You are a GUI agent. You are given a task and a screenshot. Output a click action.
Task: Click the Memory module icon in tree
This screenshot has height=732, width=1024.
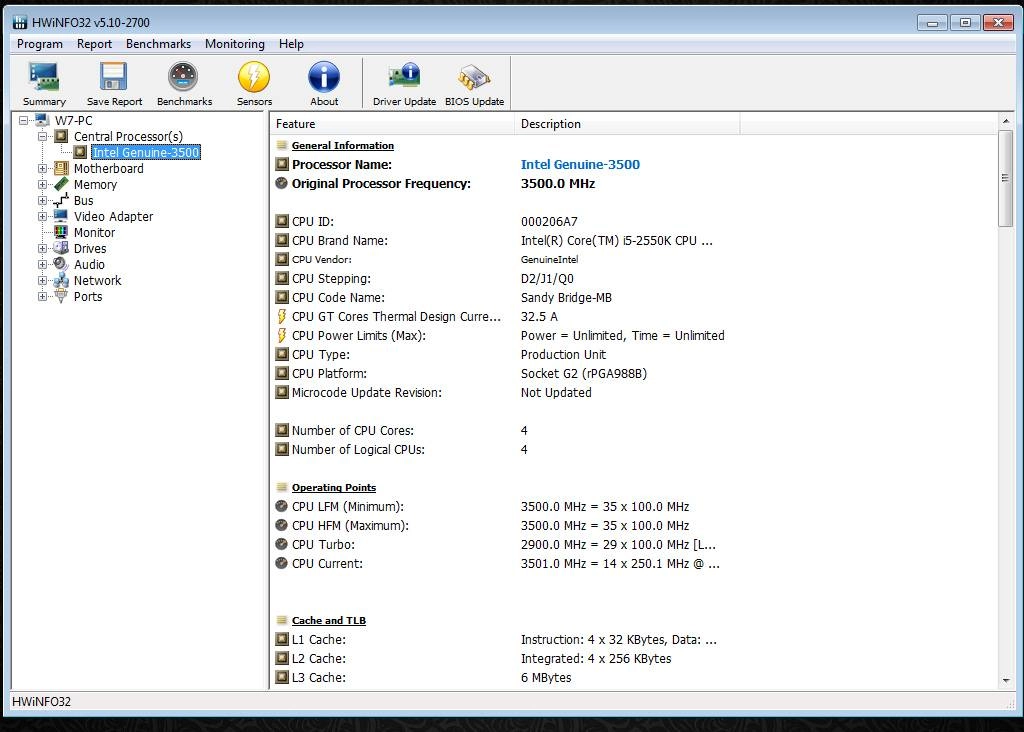61,184
